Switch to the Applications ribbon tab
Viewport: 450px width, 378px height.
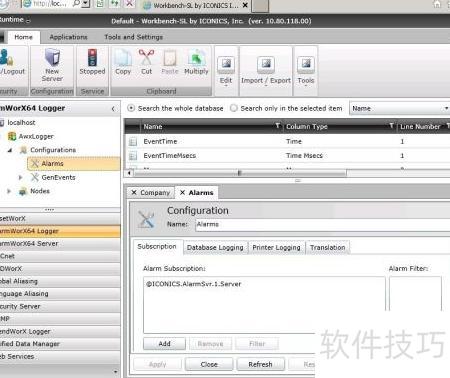[x=68, y=37]
